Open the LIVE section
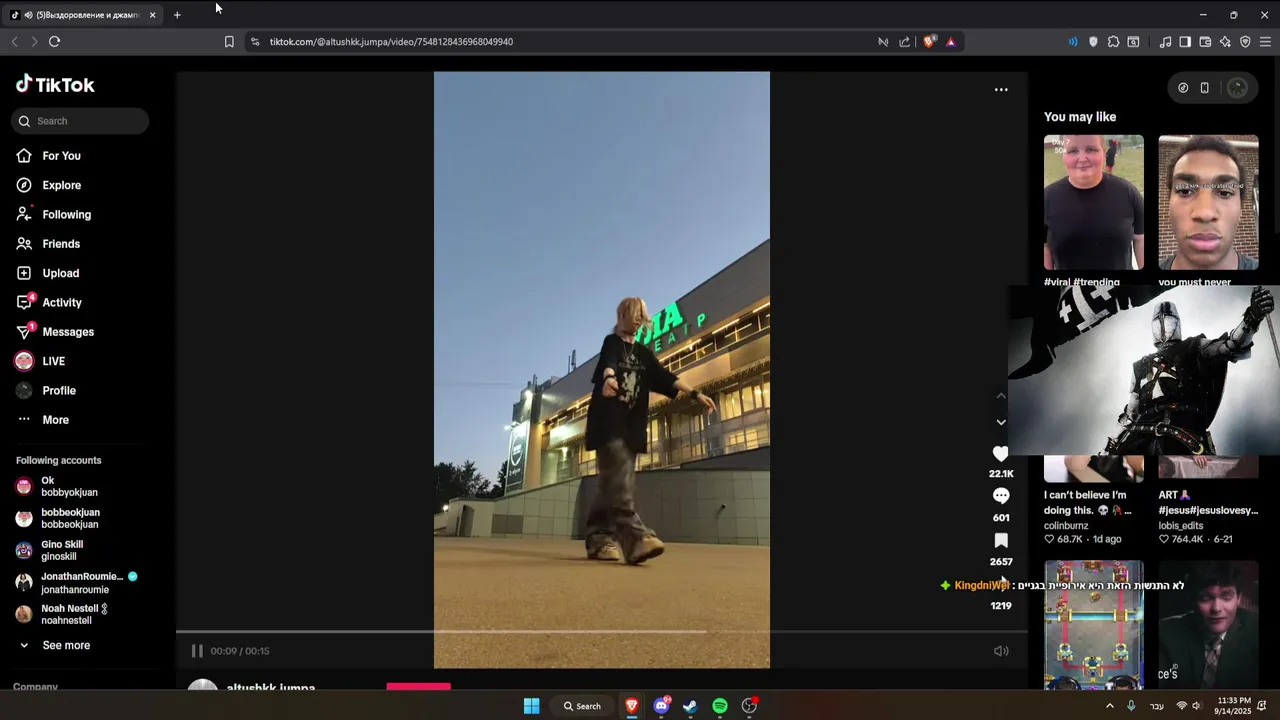The width and height of the screenshot is (1280, 720). coord(53,361)
